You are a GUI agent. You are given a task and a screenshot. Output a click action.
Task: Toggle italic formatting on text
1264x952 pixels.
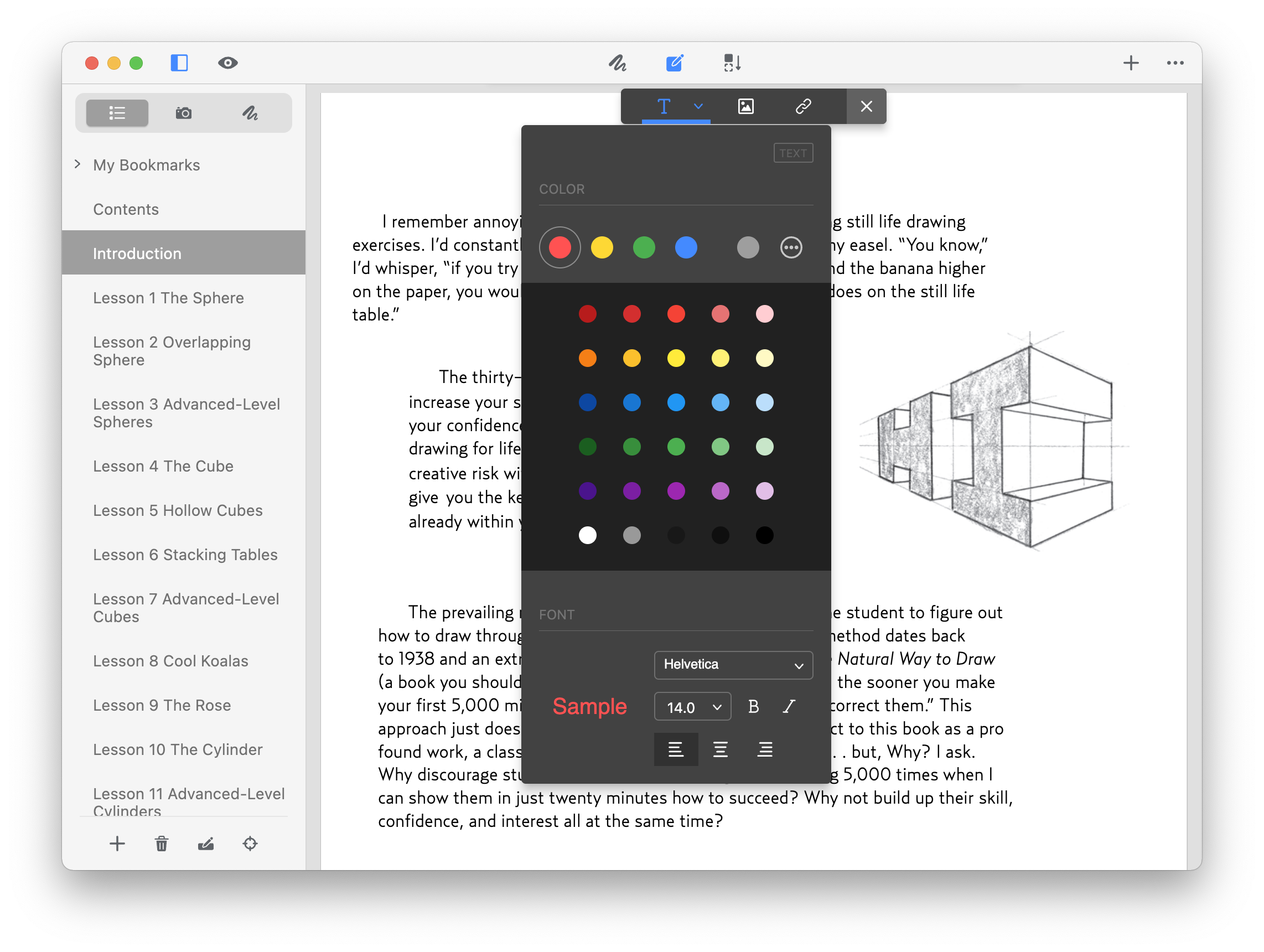click(790, 706)
